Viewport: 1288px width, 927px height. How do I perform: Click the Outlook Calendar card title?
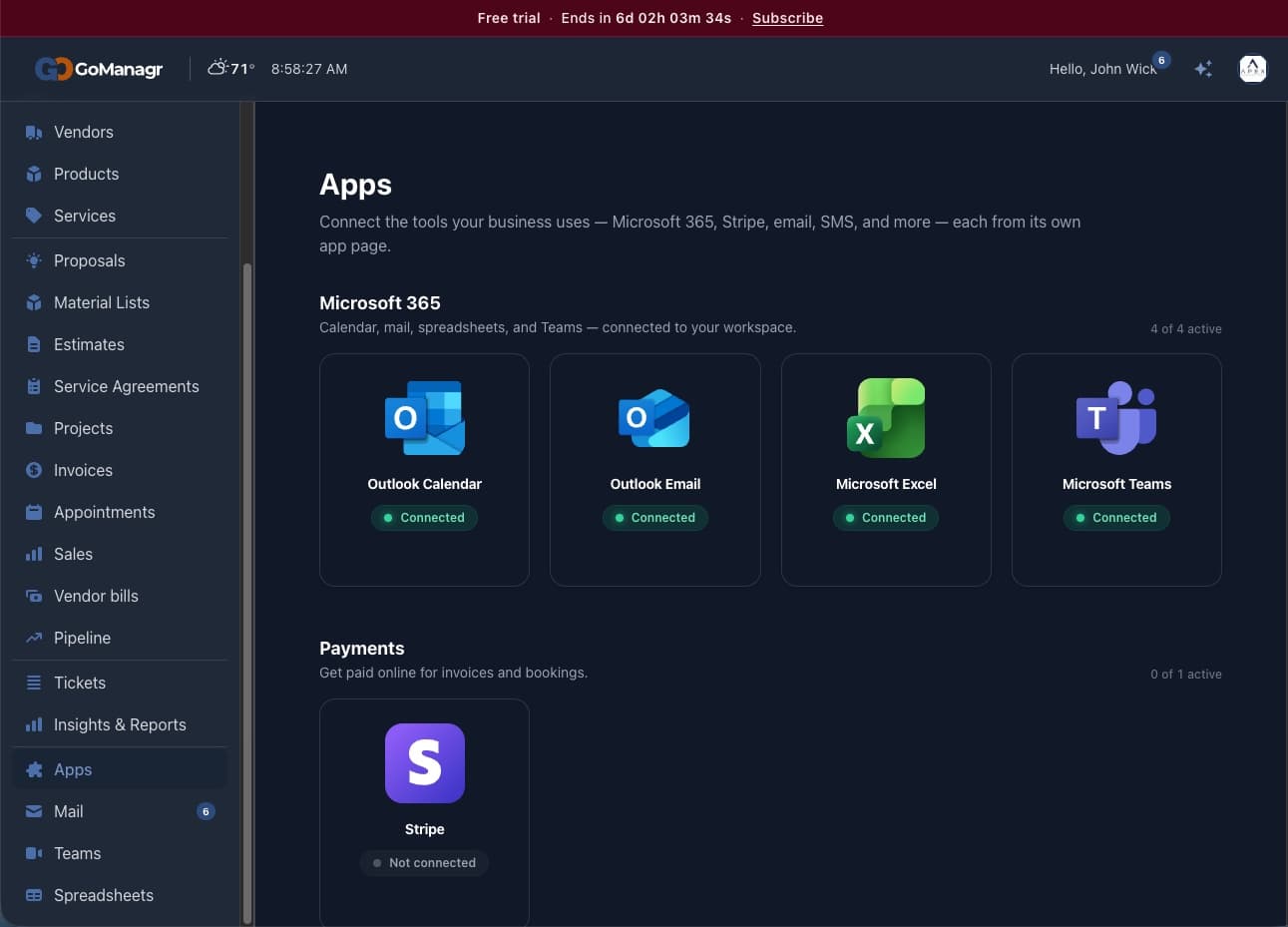425,484
